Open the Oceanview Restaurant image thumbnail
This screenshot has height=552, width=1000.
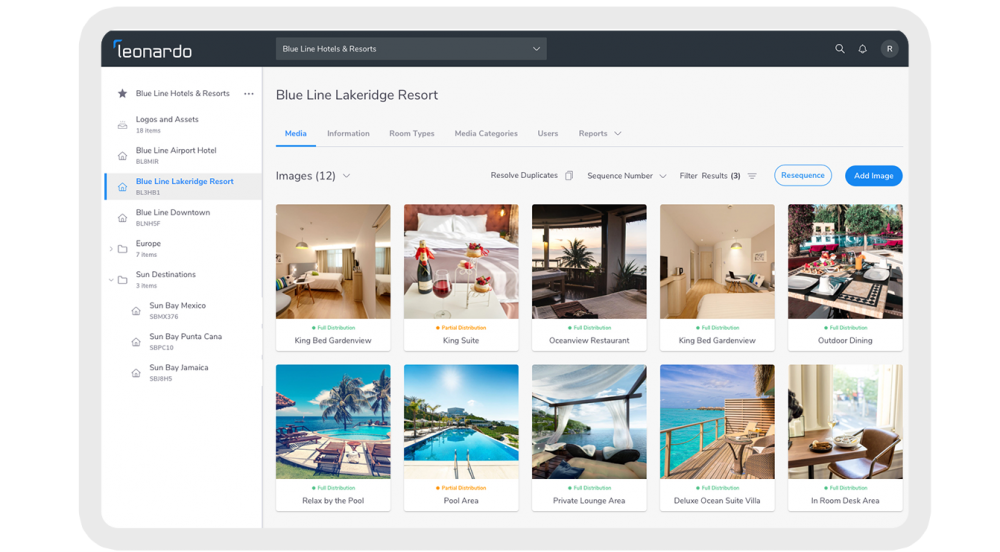click(x=589, y=261)
